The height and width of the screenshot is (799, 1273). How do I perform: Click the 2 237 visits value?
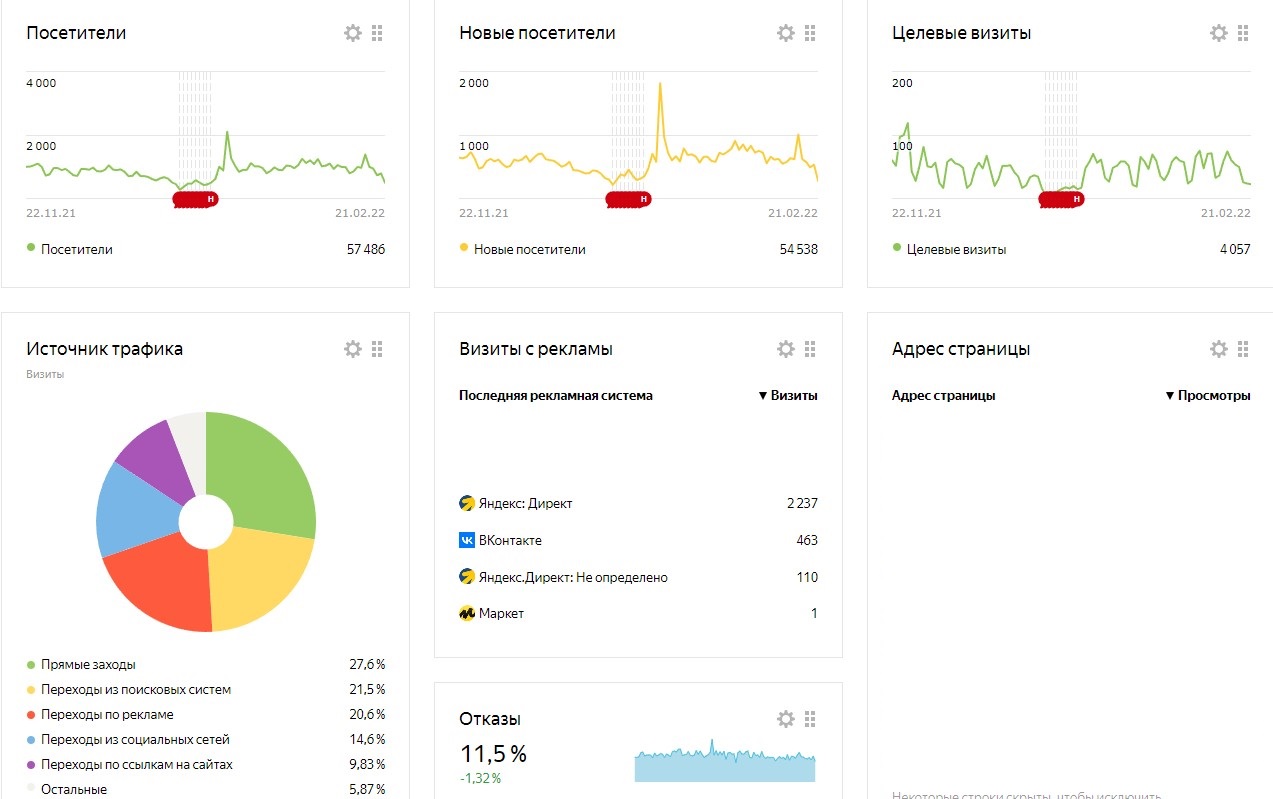tap(802, 503)
